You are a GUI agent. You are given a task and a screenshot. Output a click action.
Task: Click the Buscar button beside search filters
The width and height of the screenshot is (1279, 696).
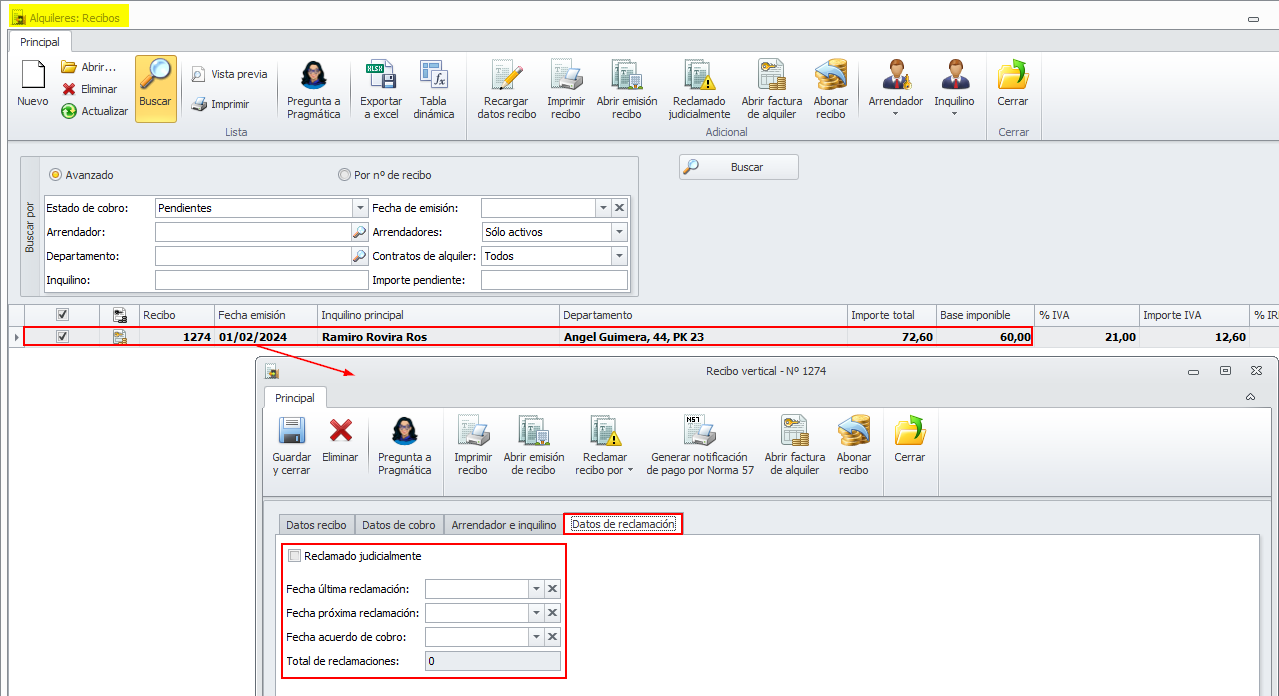(x=739, y=167)
